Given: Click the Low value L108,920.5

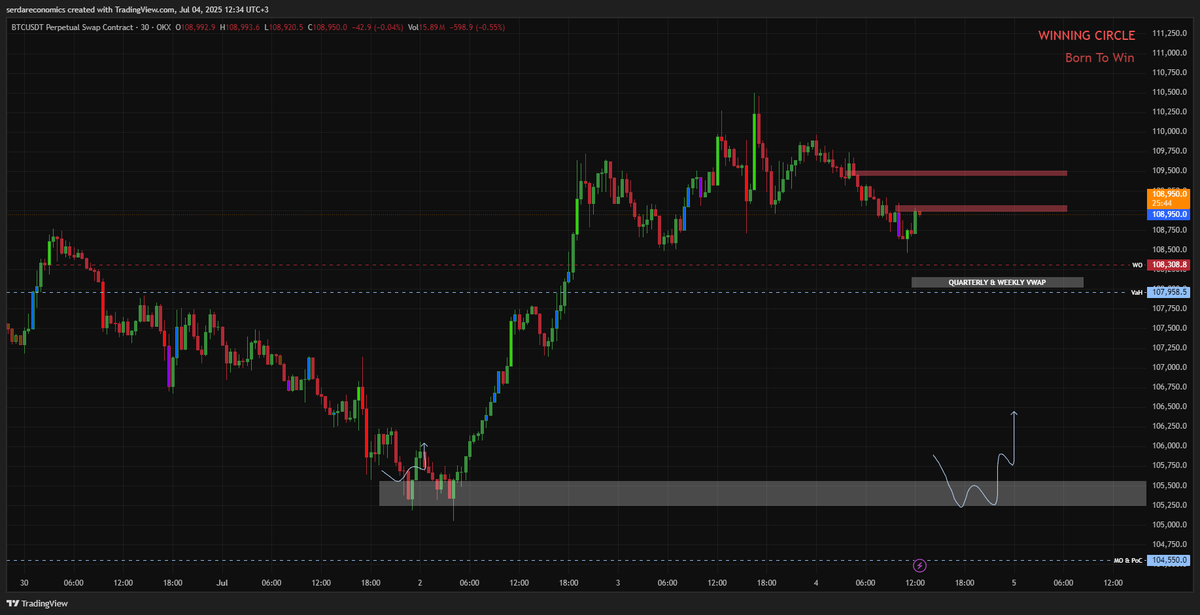Looking at the screenshot, I should (x=284, y=28).
